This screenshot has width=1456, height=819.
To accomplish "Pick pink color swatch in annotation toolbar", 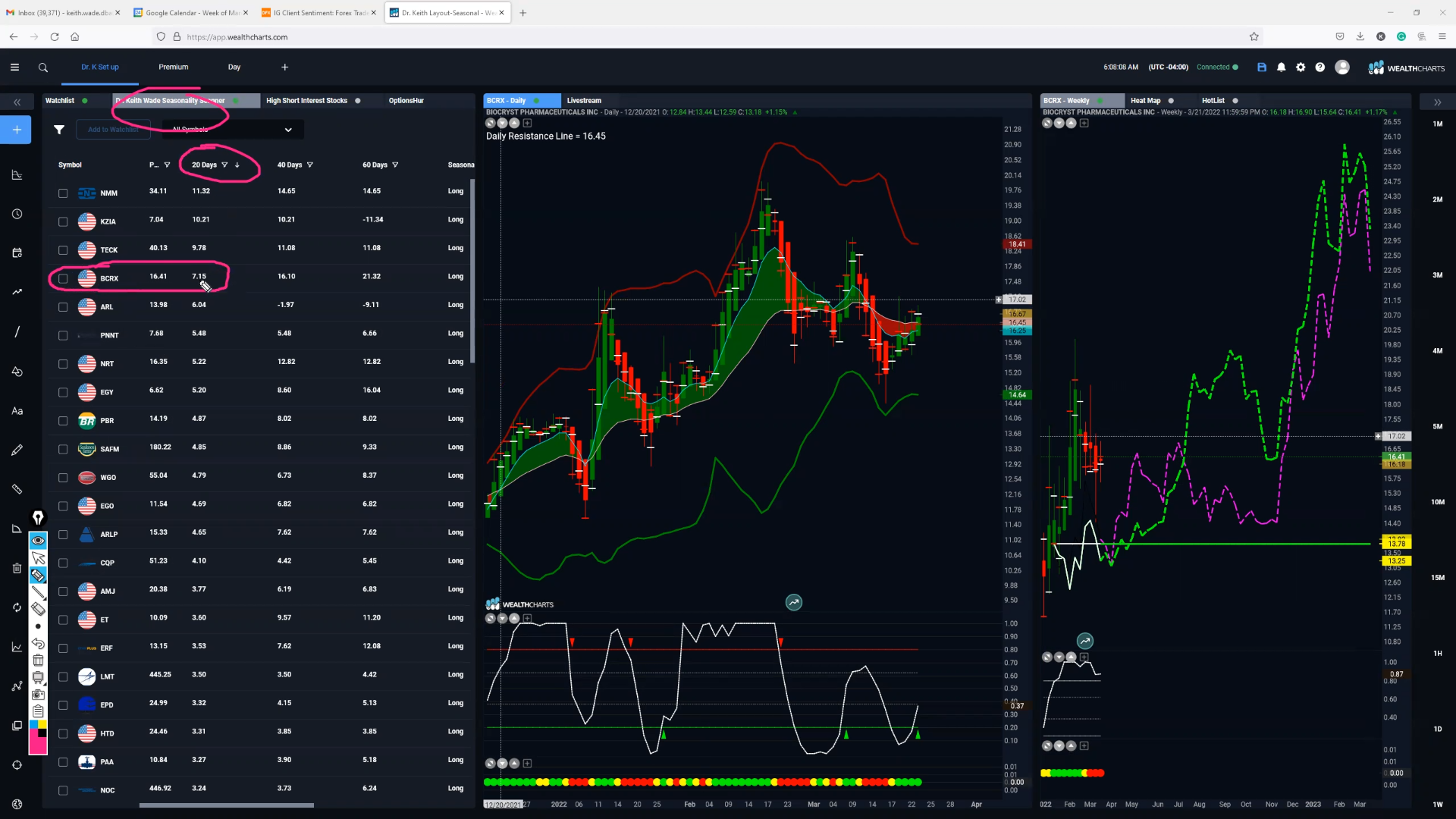I will point(38,745).
